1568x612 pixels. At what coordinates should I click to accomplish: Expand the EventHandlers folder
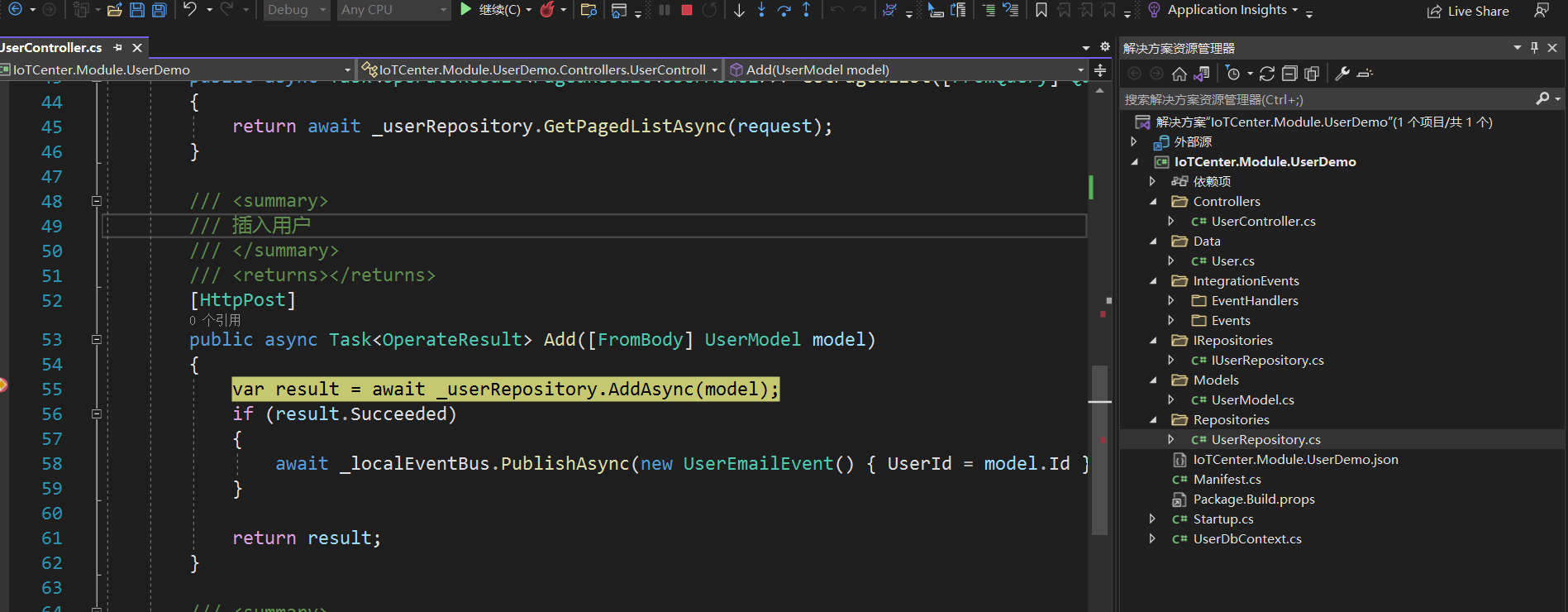tap(1171, 301)
